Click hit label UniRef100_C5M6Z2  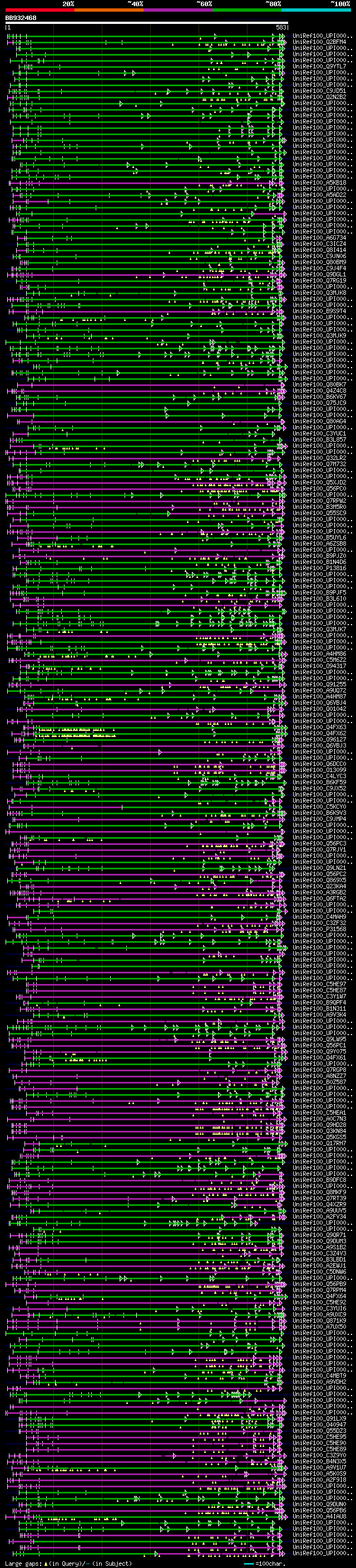pyautogui.click(x=319, y=659)
